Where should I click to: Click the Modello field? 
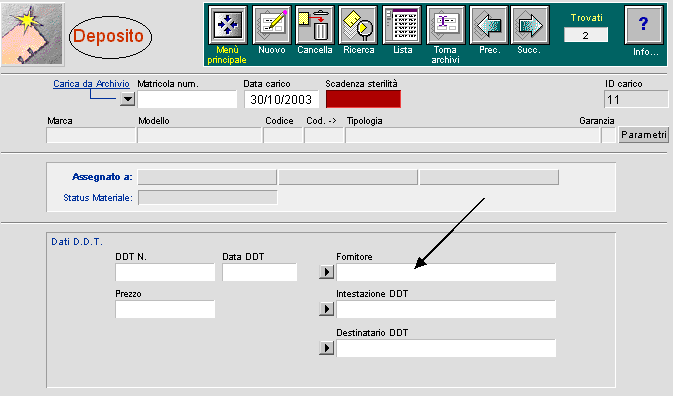pyautogui.click(x=200, y=136)
